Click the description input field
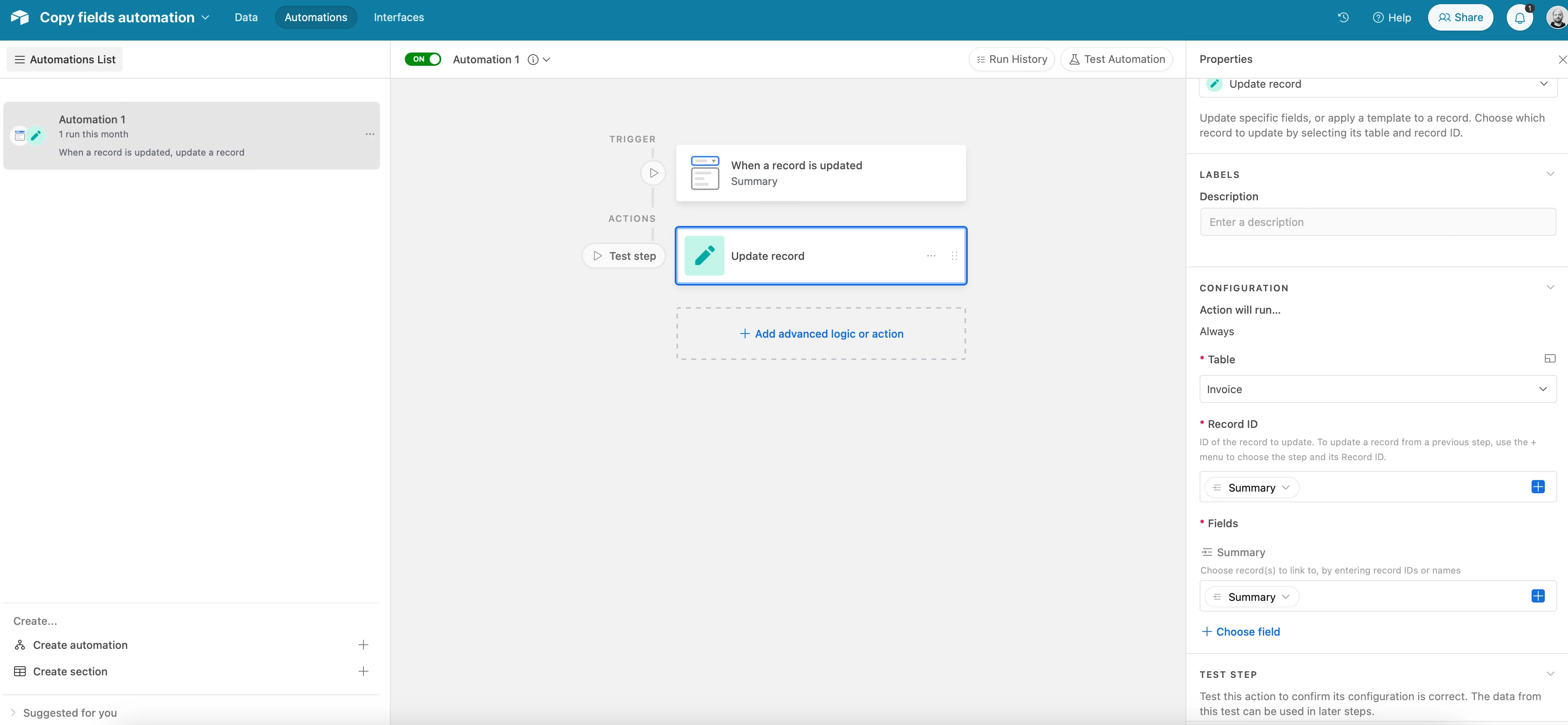Image resolution: width=1568 pixels, height=725 pixels. pyautogui.click(x=1378, y=222)
